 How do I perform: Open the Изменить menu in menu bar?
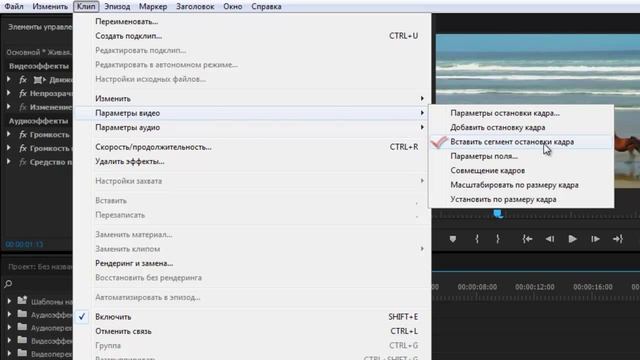coord(50,7)
